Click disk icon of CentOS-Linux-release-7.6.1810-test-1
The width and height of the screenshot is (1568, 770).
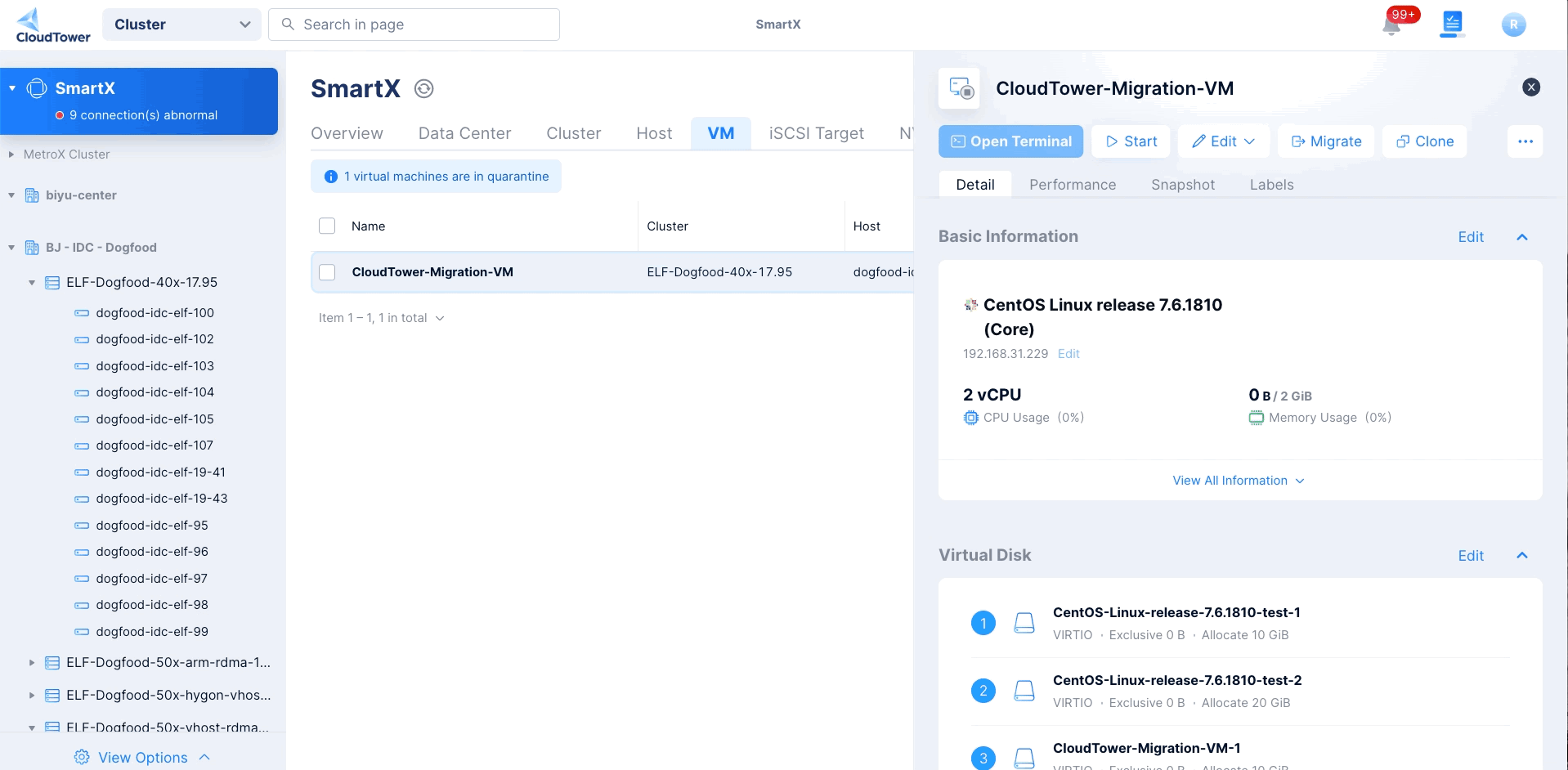(x=1024, y=623)
